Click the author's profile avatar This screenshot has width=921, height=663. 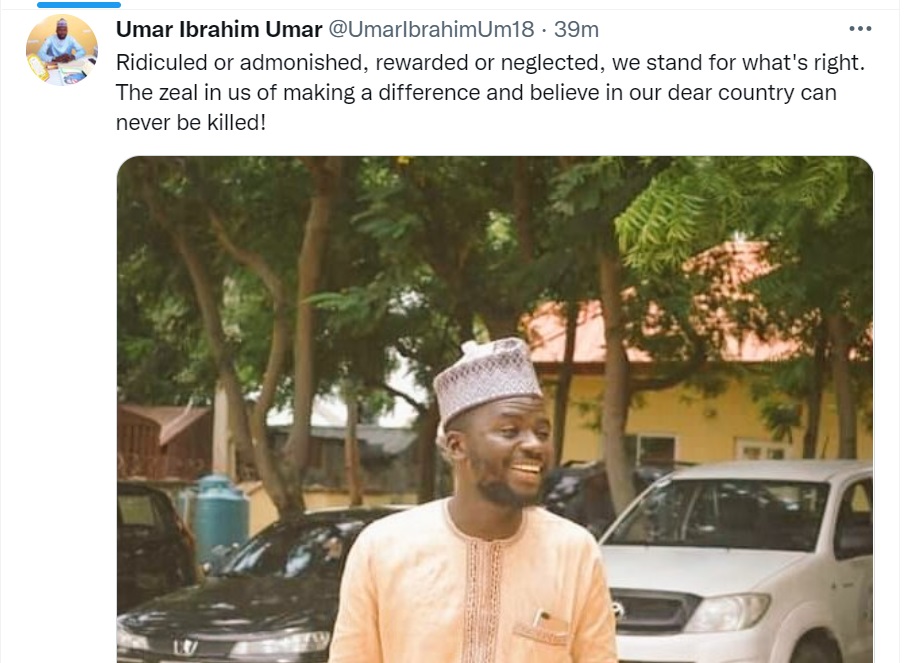(x=61, y=50)
